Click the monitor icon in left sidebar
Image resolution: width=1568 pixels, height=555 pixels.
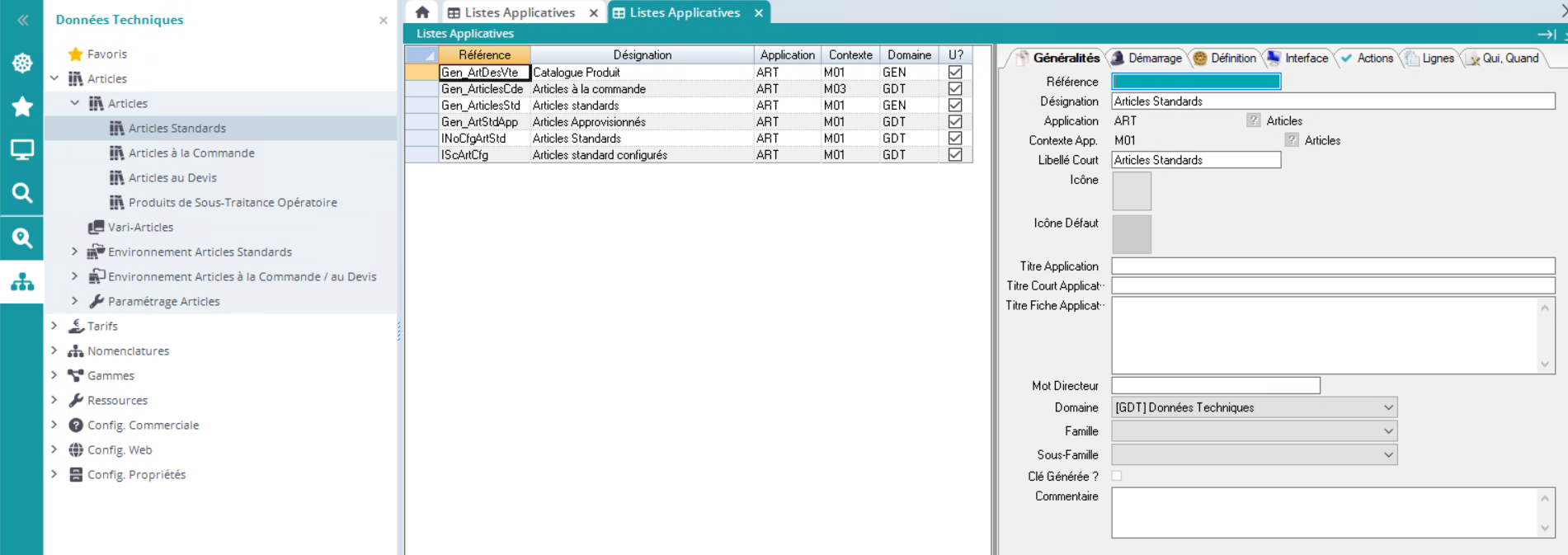tap(22, 150)
